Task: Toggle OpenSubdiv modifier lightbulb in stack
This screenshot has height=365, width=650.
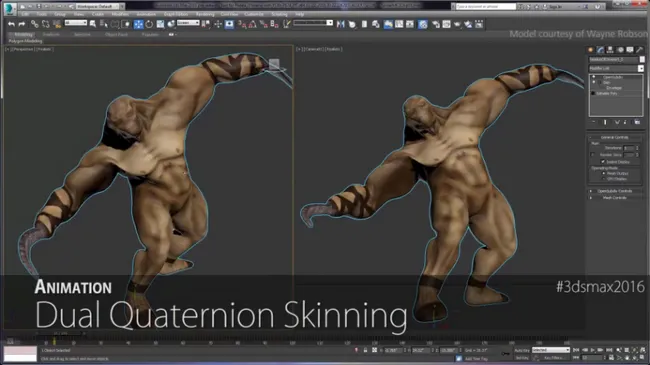Action: [594, 77]
